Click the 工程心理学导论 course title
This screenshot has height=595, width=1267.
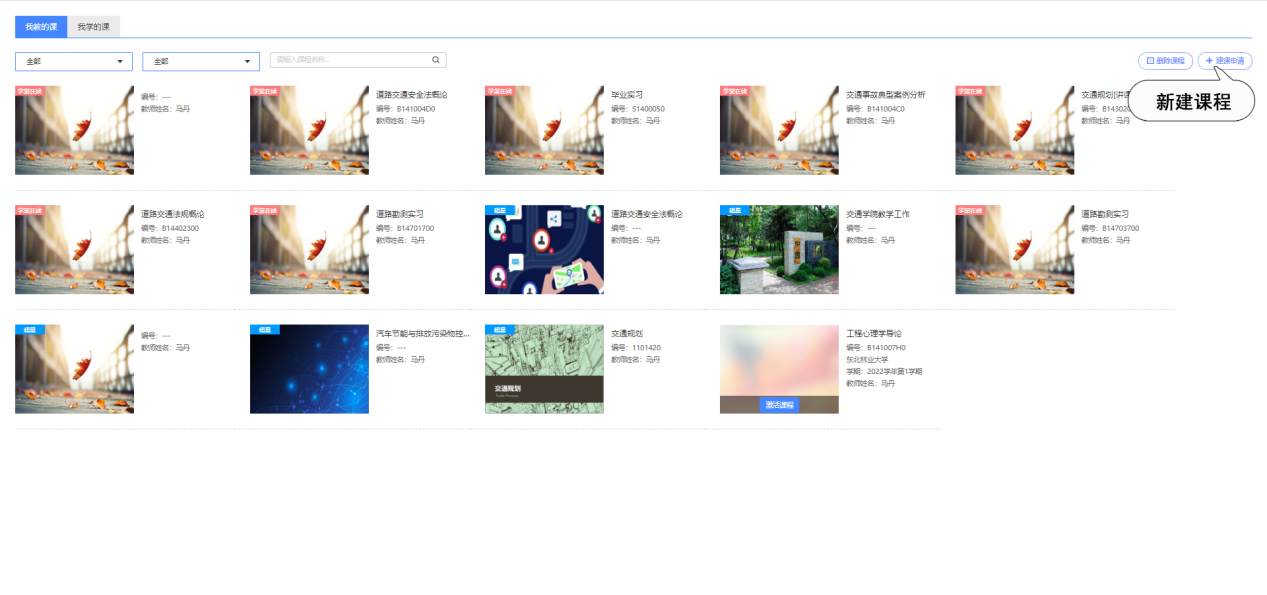[873, 334]
